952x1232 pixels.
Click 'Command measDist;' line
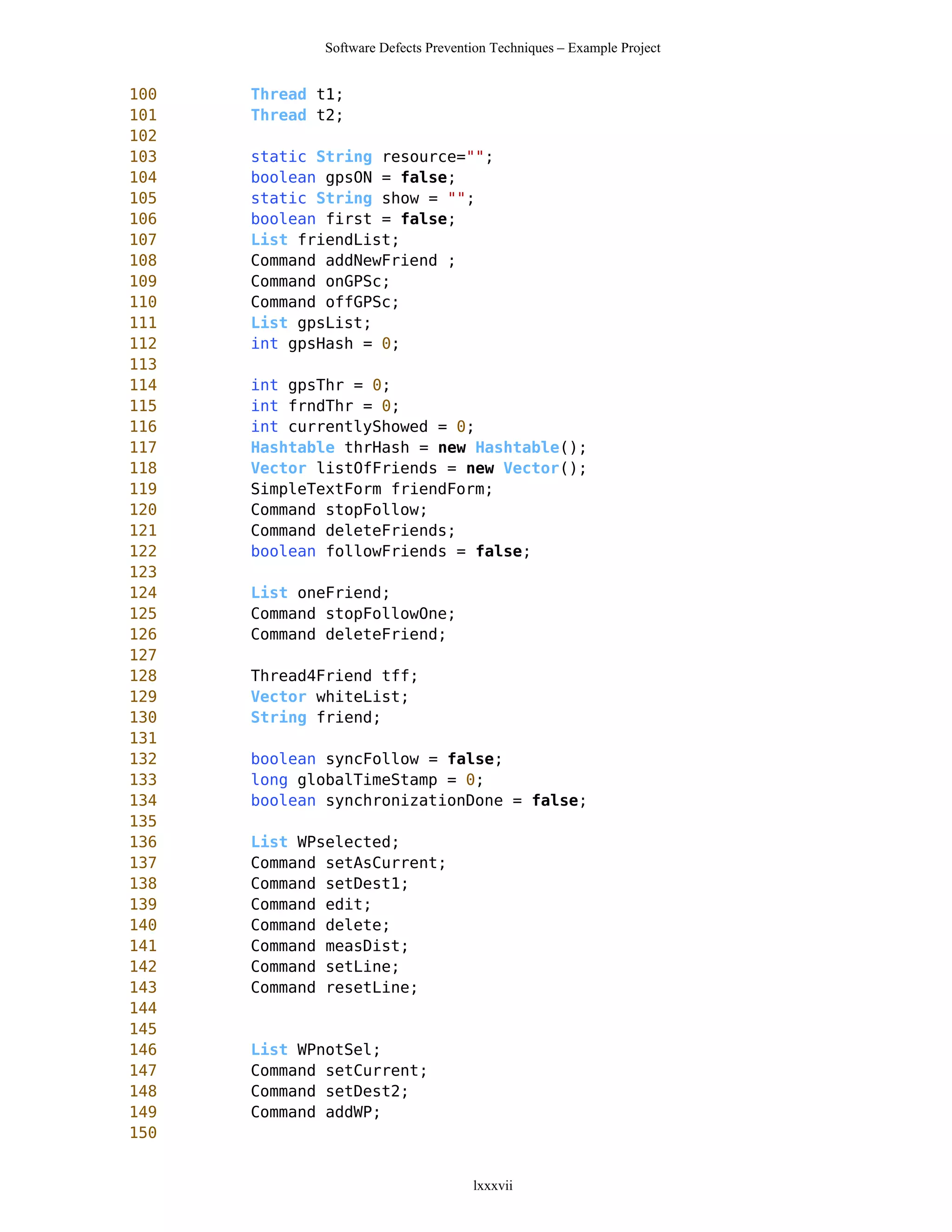coord(329,946)
